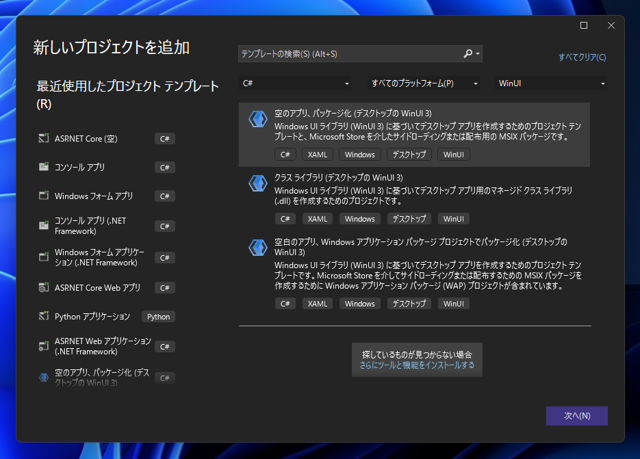The height and width of the screenshot is (459, 640).
Task: Click WinUI tag under 空のアプリ、パッケージ化 result
Action: pyautogui.click(x=453, y=155)
